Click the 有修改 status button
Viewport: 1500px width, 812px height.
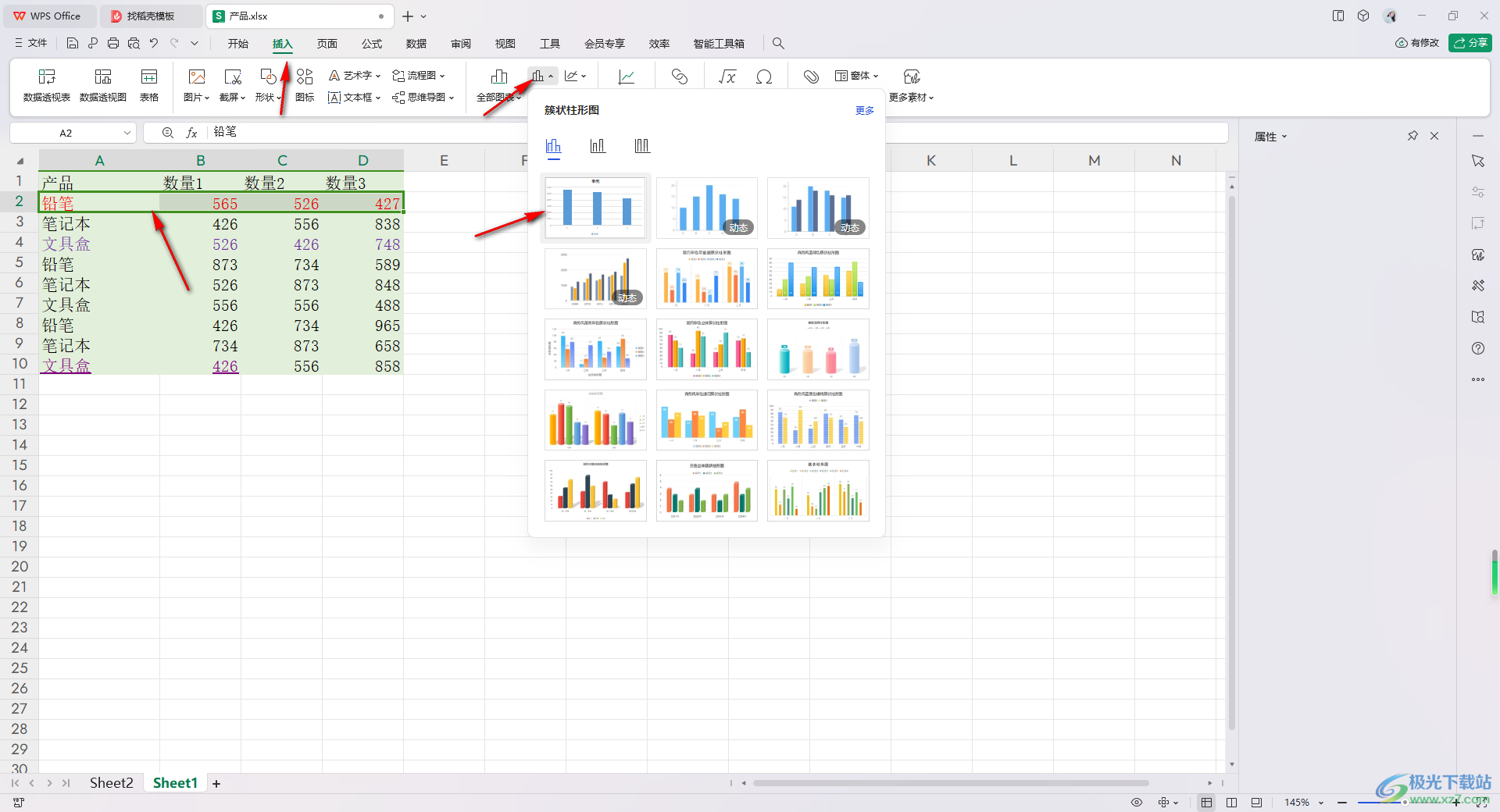[x=1417, y=43]
